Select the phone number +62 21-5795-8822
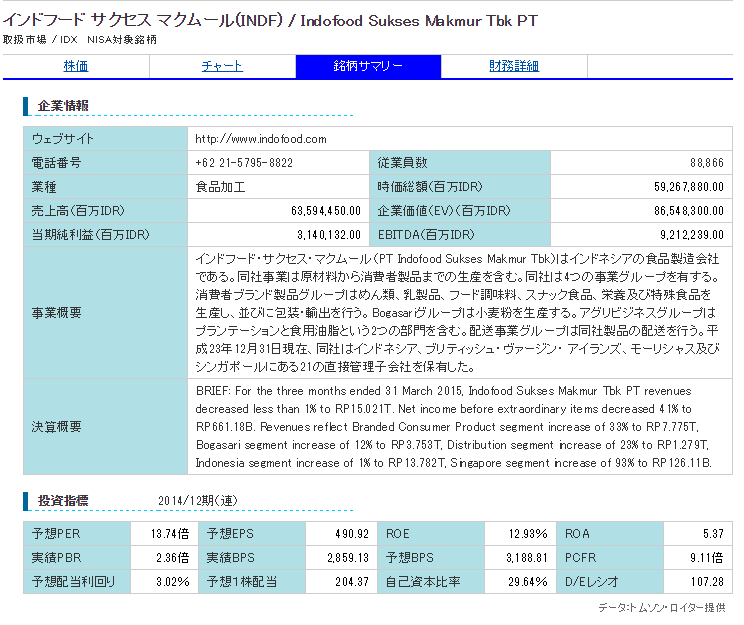The height and width of the screenshot is (625, 744). pos(244,163)
